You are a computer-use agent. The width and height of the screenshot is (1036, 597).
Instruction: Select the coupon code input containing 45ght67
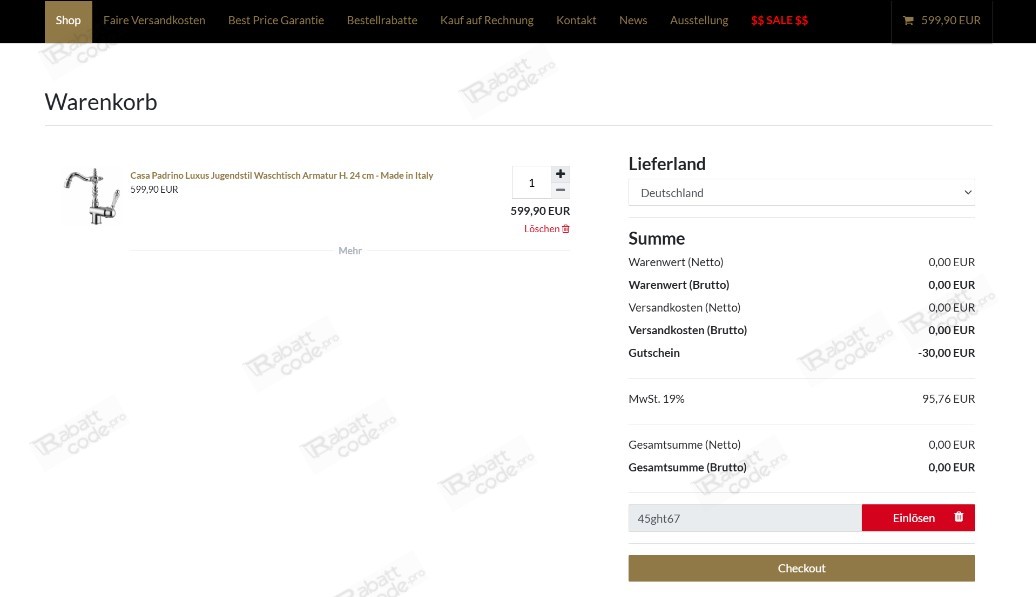click(744, 518)
